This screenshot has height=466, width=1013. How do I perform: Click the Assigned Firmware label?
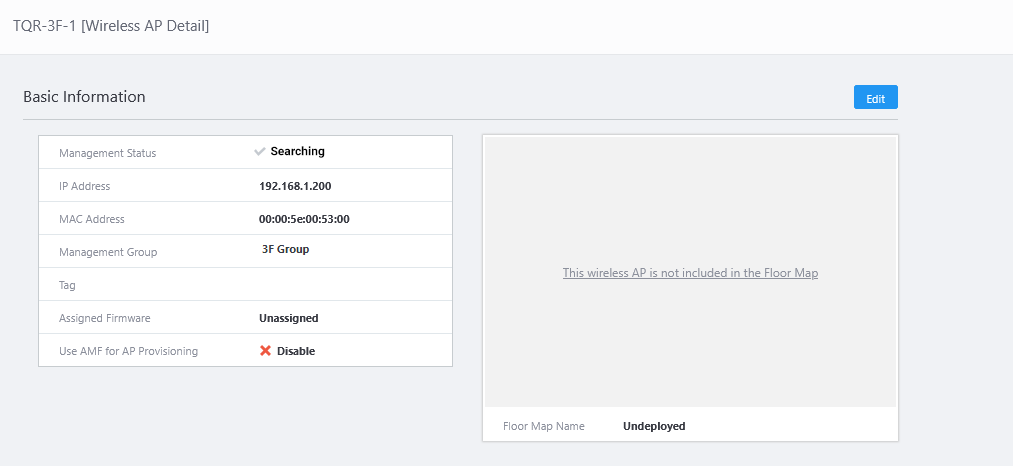[105, 318]
